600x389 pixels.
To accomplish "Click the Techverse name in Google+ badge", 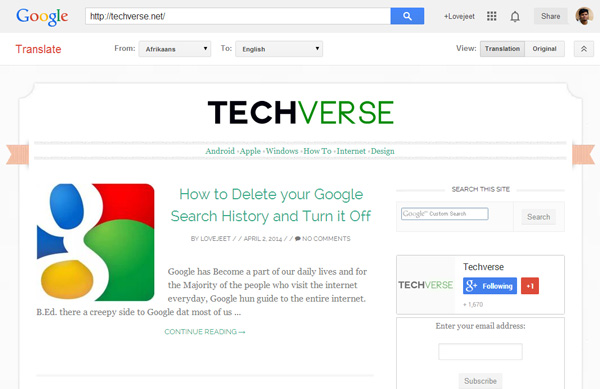I will (x=483, y=267).
